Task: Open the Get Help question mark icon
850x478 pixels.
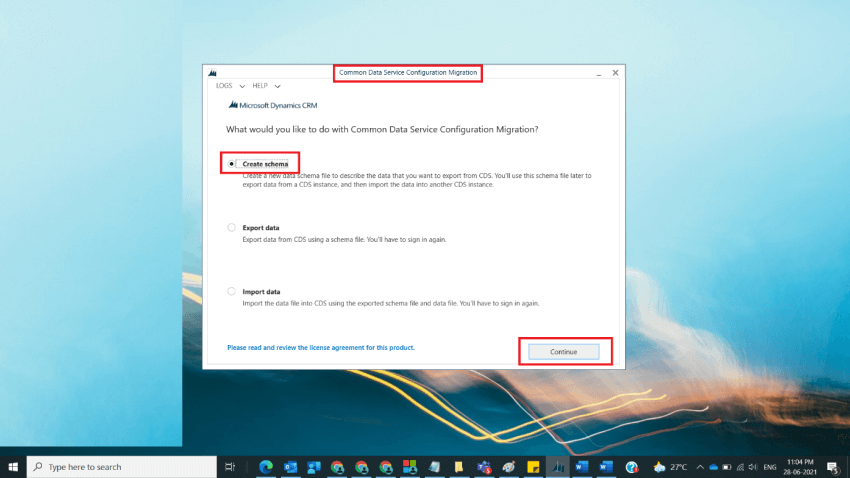Action: (x=632, y=467)
